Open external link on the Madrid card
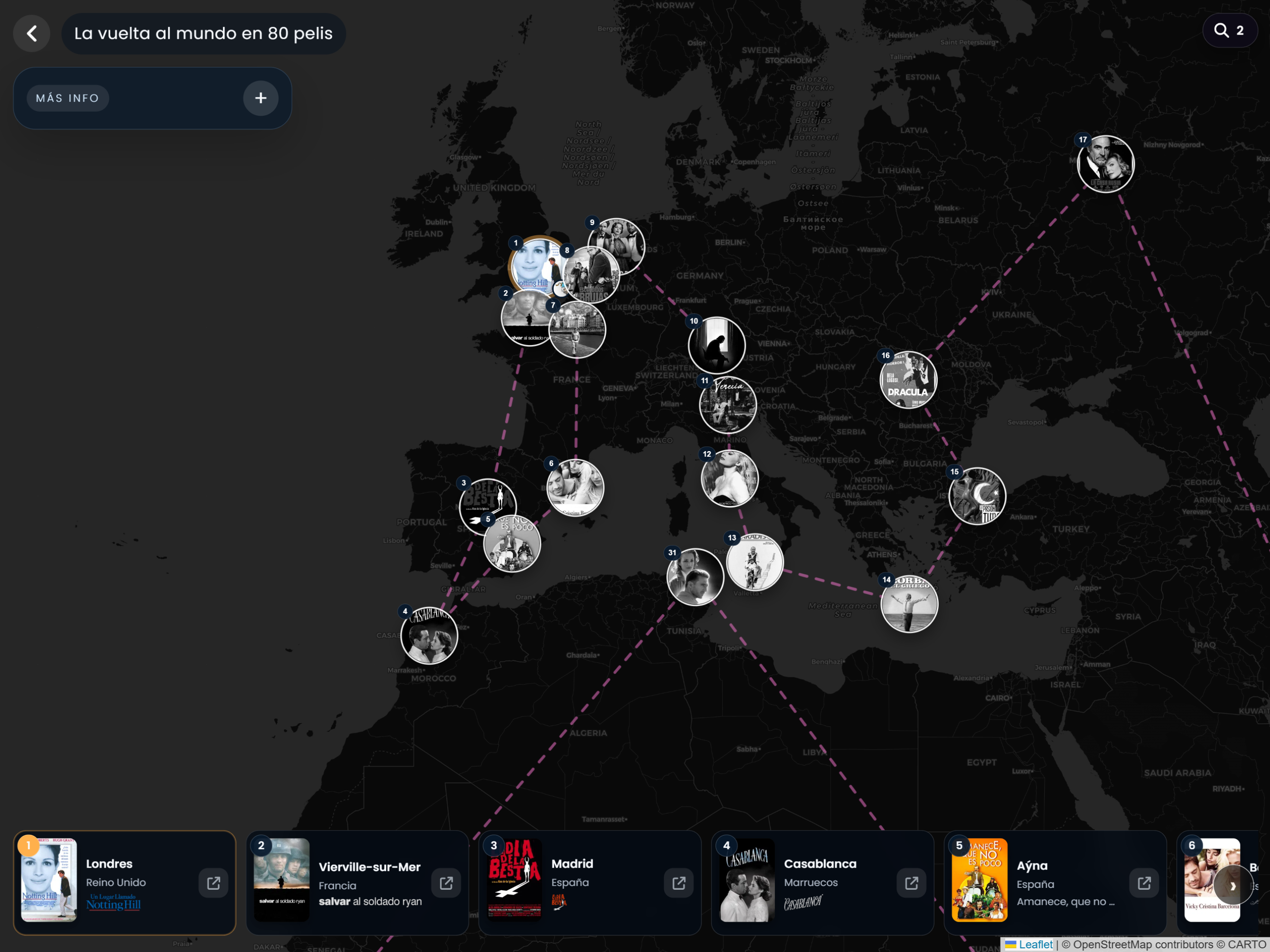Viewport: 1270px width, 952px height. [x=679, y=882]
